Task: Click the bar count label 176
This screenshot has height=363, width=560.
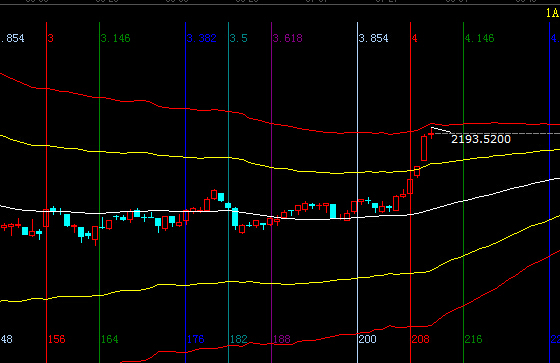Action: point(196,339)
